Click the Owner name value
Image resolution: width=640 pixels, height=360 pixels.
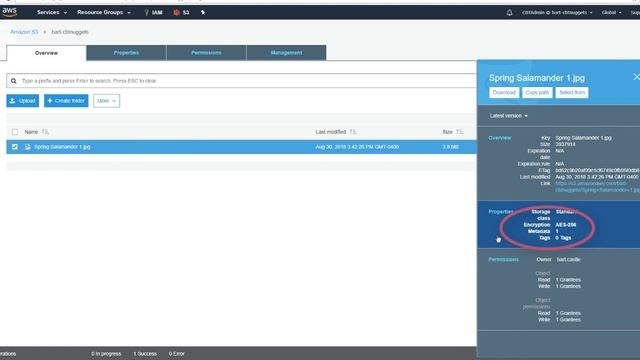pos(568,260)
